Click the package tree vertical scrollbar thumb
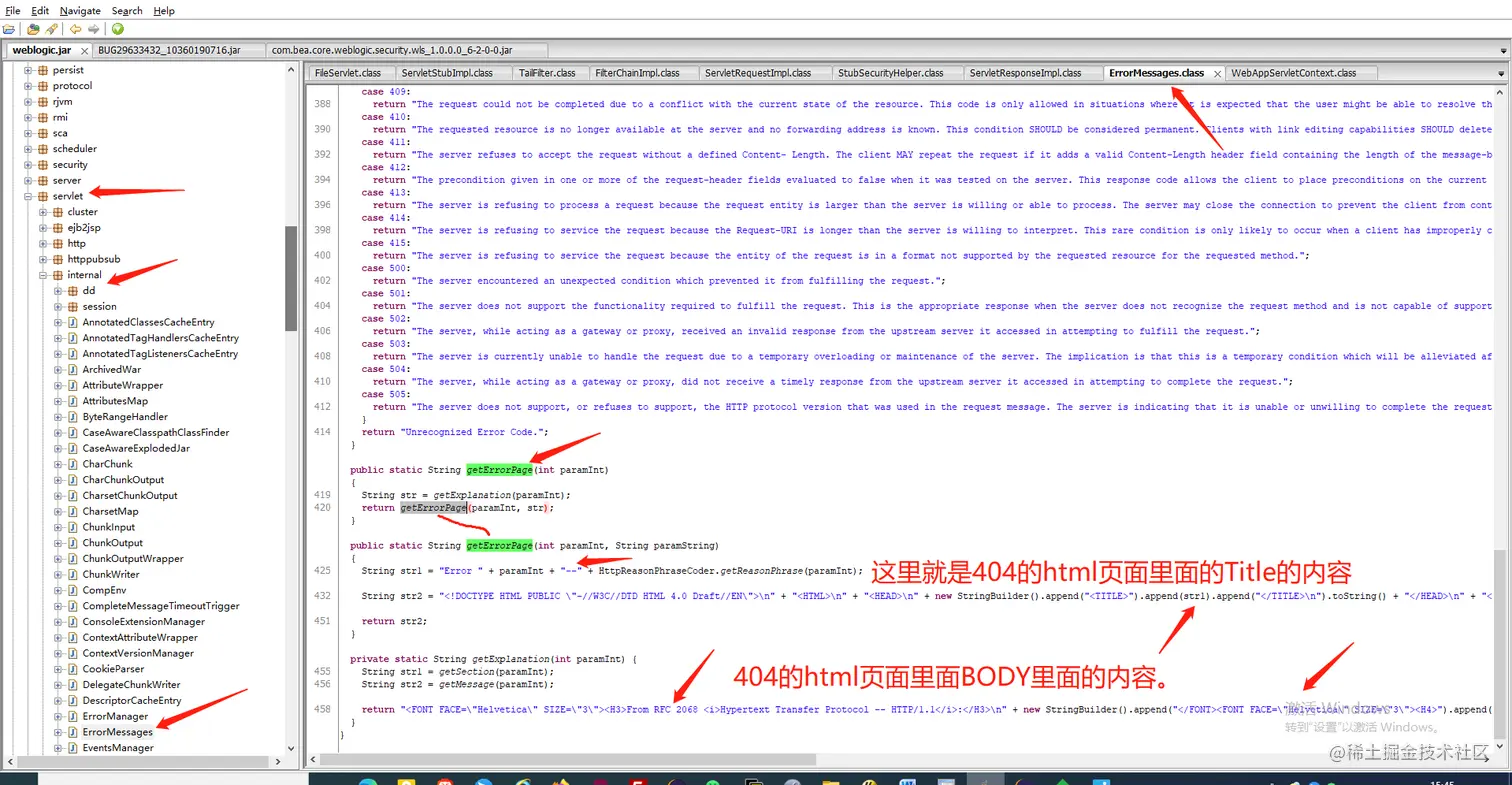The height and width of the screenshot is (785, 1512). [x=291, y=278]
